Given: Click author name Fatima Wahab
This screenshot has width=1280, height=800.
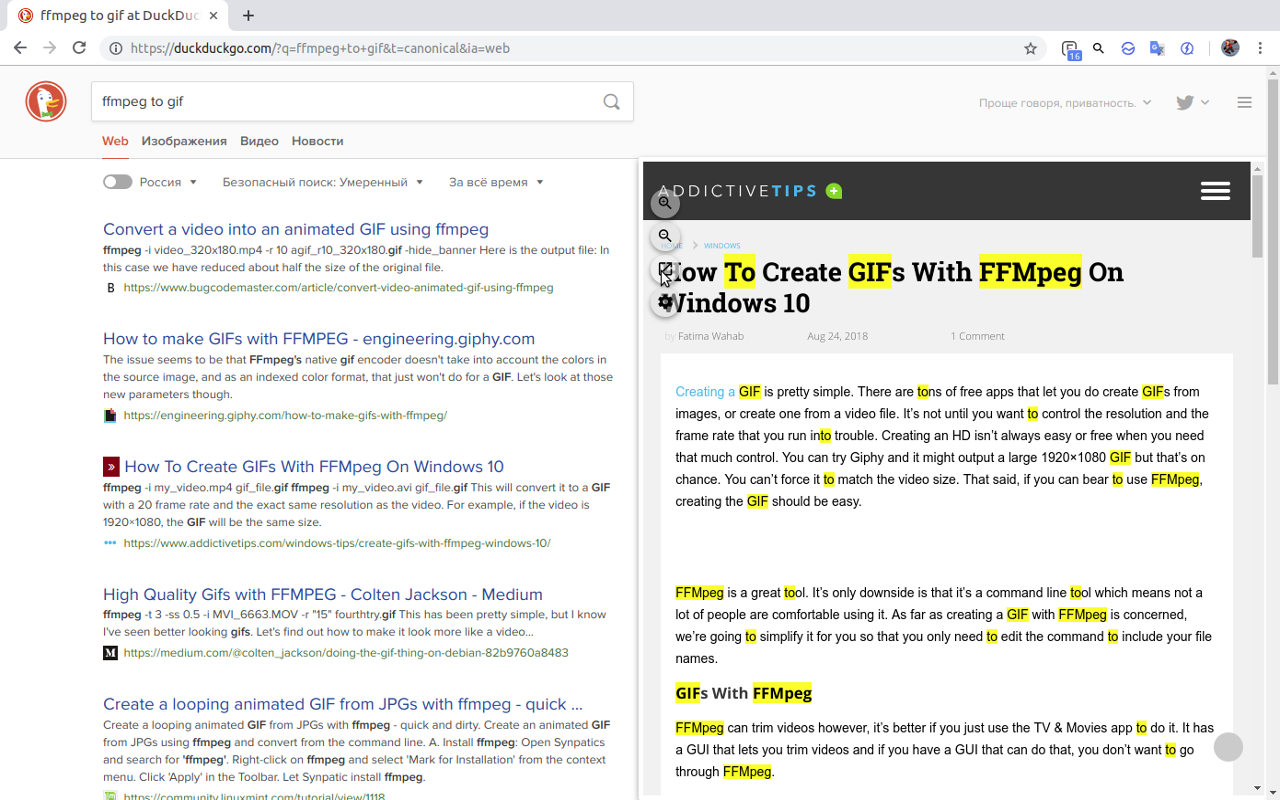Looking at the screenshot, I should coord(711,336).
